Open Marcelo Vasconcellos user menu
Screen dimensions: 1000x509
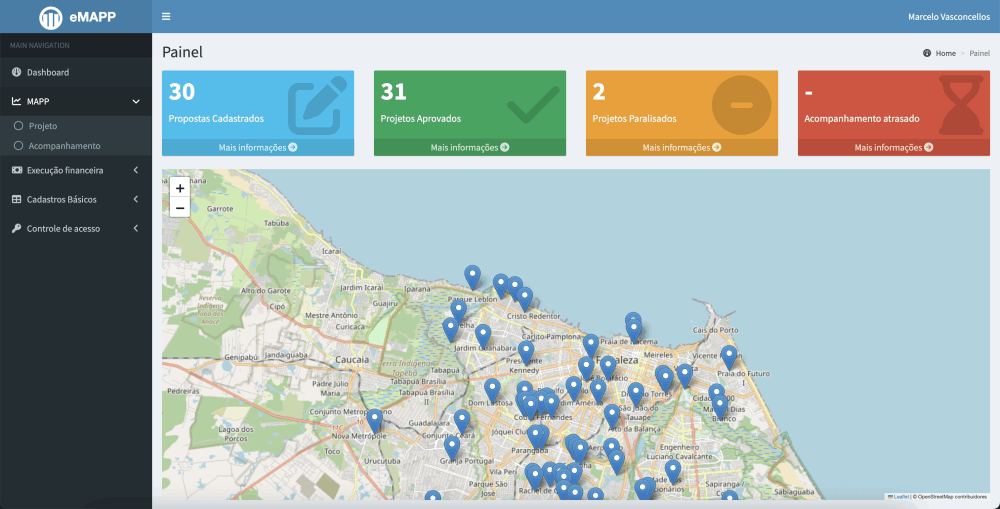click(x=948, y=17)
